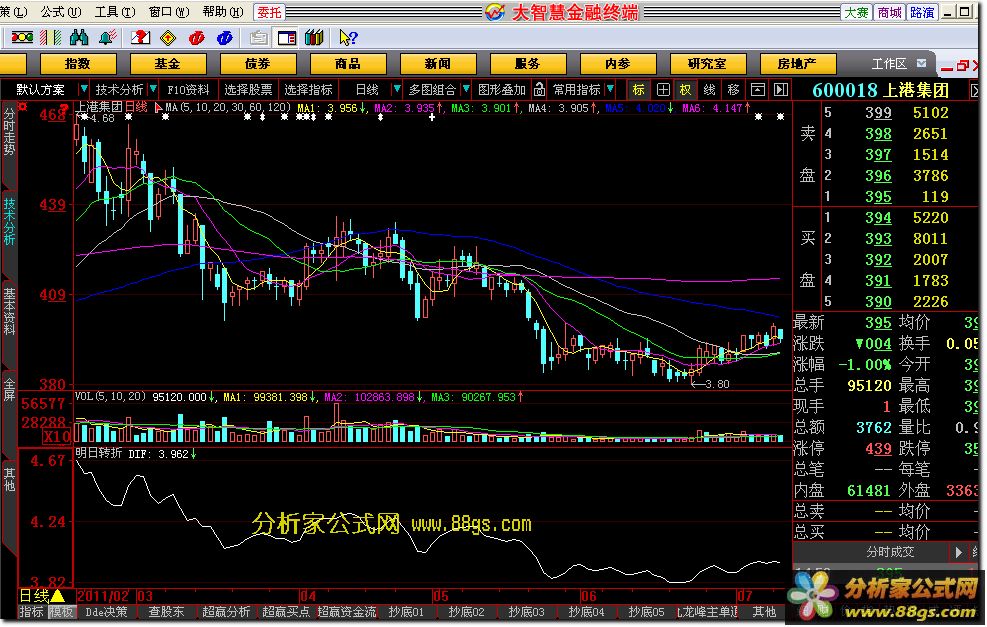
Task: Click the traffic light toolbar icon
Action: coord(22,38)
